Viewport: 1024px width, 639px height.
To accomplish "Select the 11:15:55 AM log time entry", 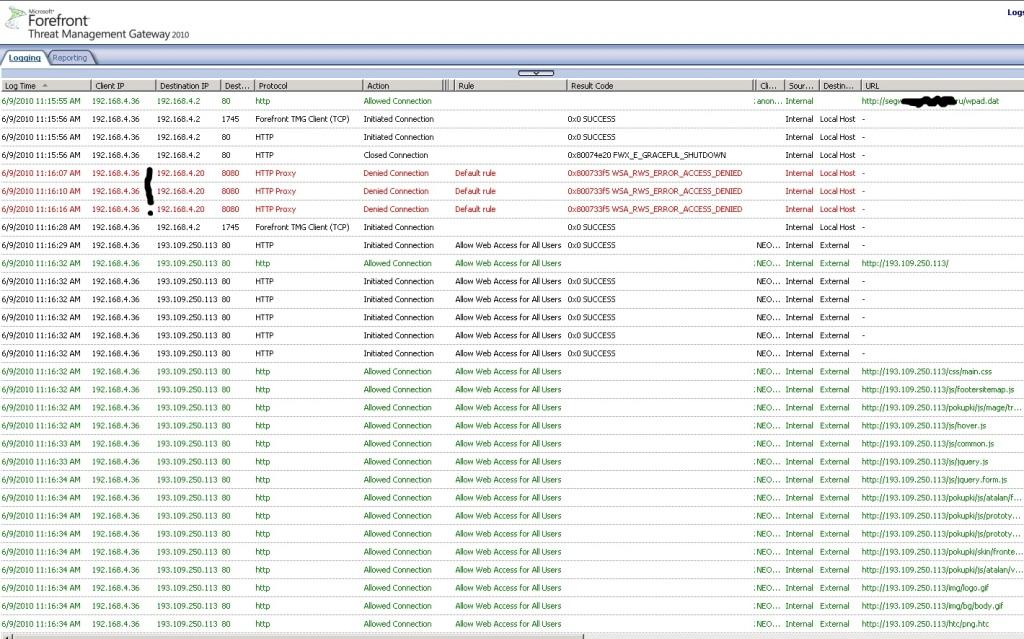I will click(41, 101).
